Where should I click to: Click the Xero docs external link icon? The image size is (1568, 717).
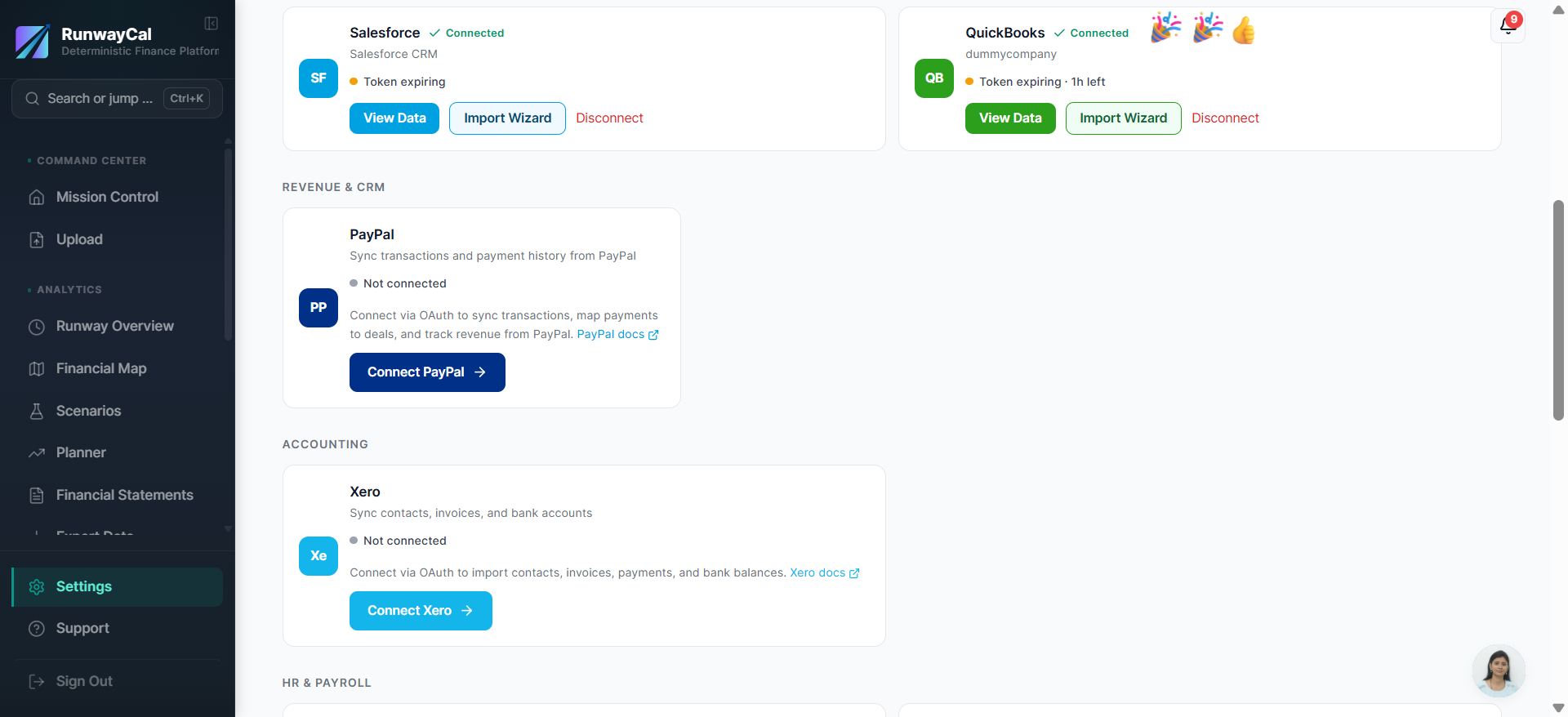pos(854,573)
